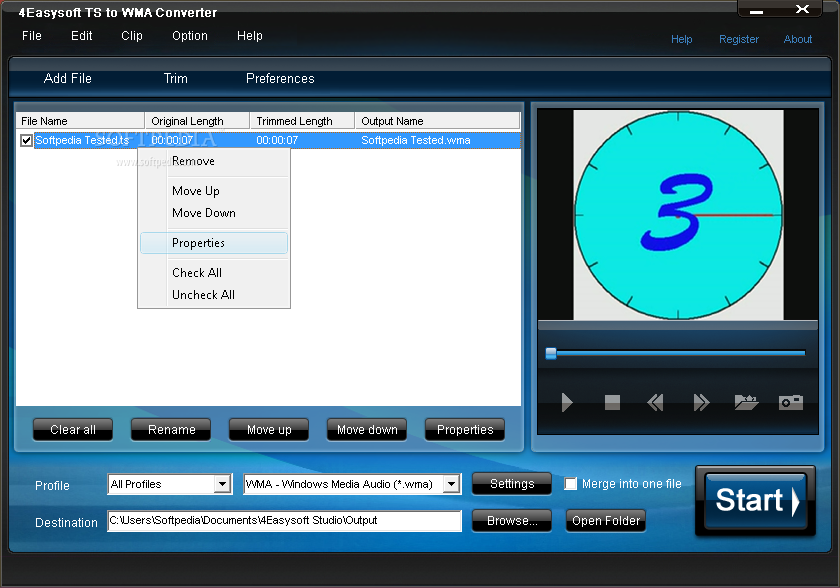Viewport: 840px width, 588px height.
Task: Open the snapshot folder icon
Action: pos(746,402)
